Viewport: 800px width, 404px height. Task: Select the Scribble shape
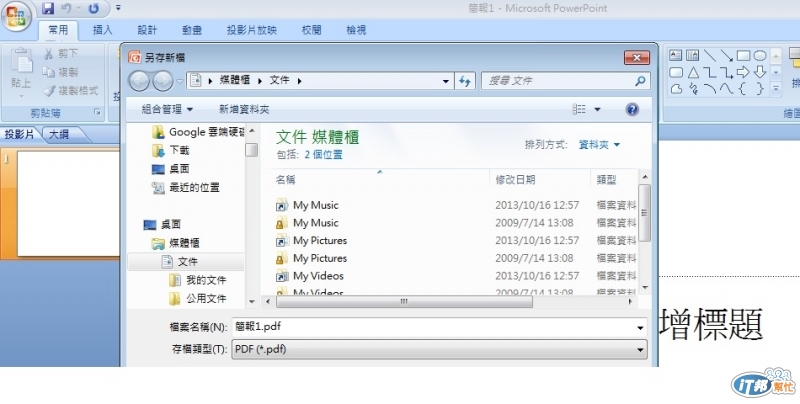[x=692, y=89]
